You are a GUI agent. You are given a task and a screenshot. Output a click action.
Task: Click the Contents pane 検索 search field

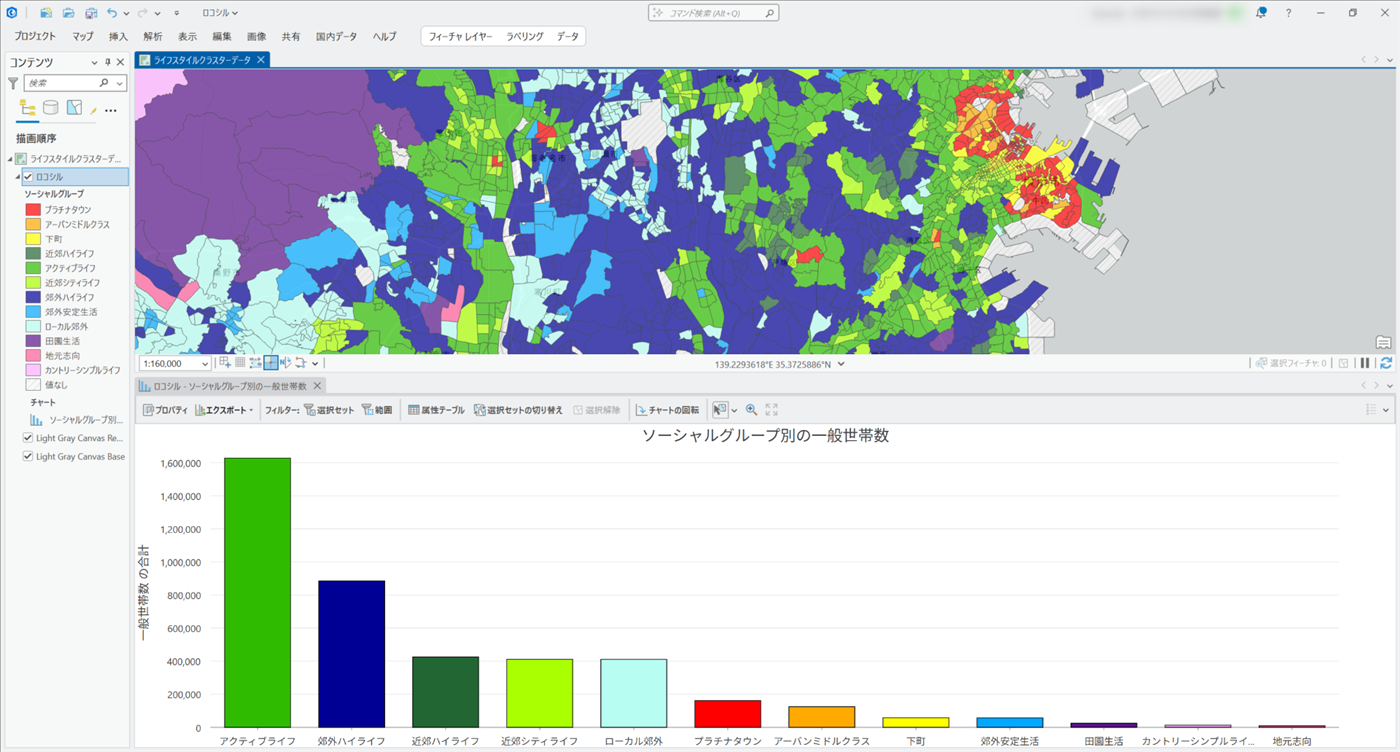click(x=60, y=83)
